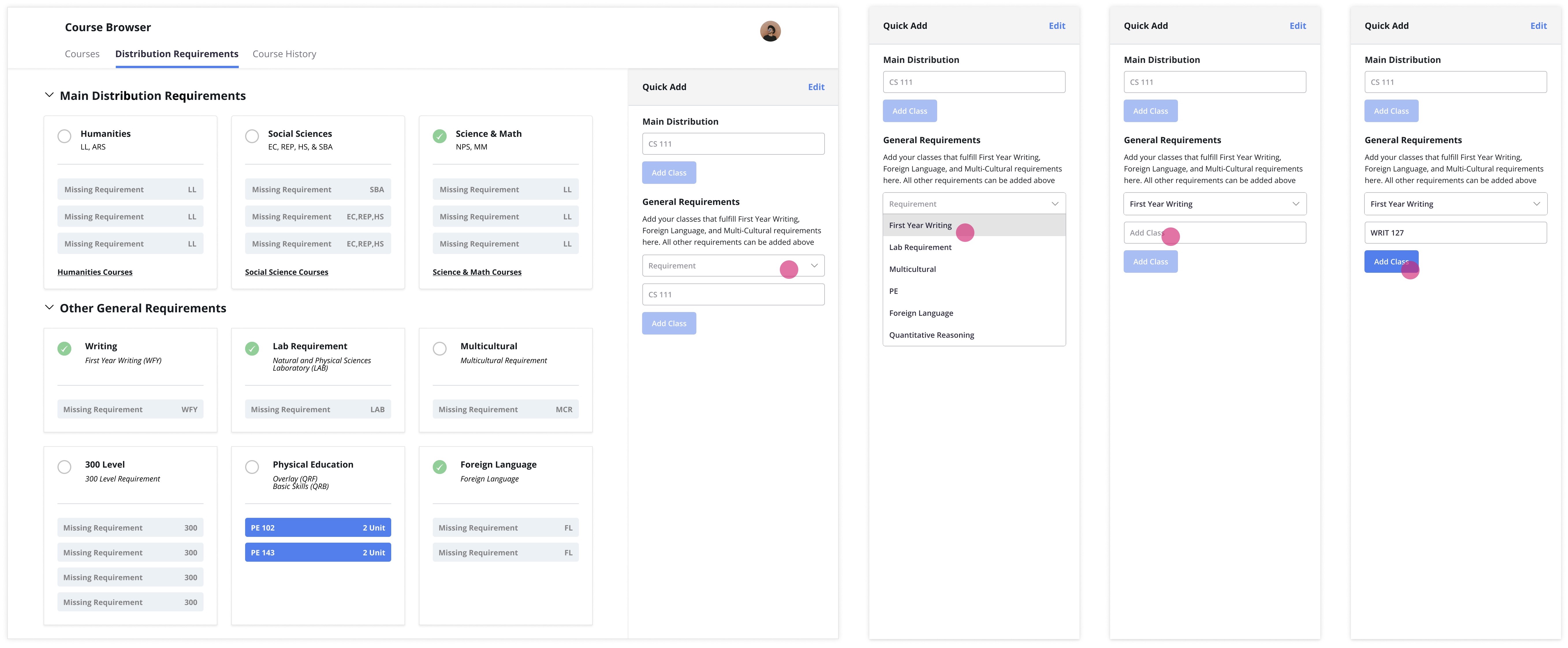Toggle the Humanities requirement circle
The height and width of the screenshot is (648, 1568).
click(x=64, y=136)
